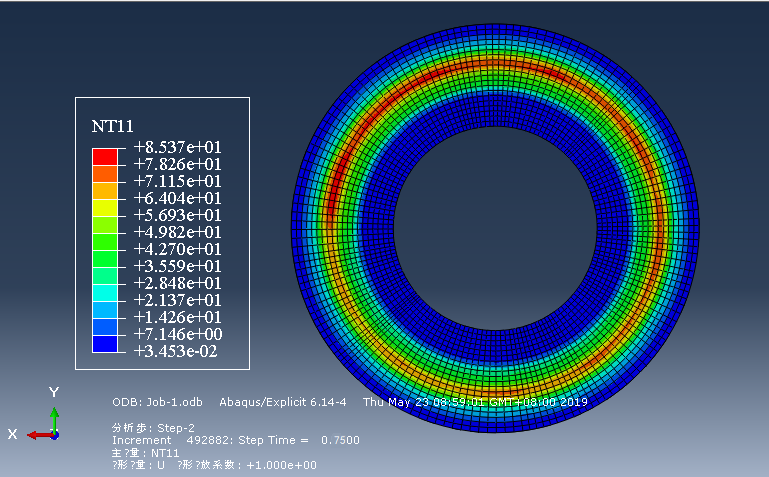Viewport: 769px width, 477px height.
Task: Click the Abaqus/Explicit 6.14-4 text
Action: (x=282, y=402)
